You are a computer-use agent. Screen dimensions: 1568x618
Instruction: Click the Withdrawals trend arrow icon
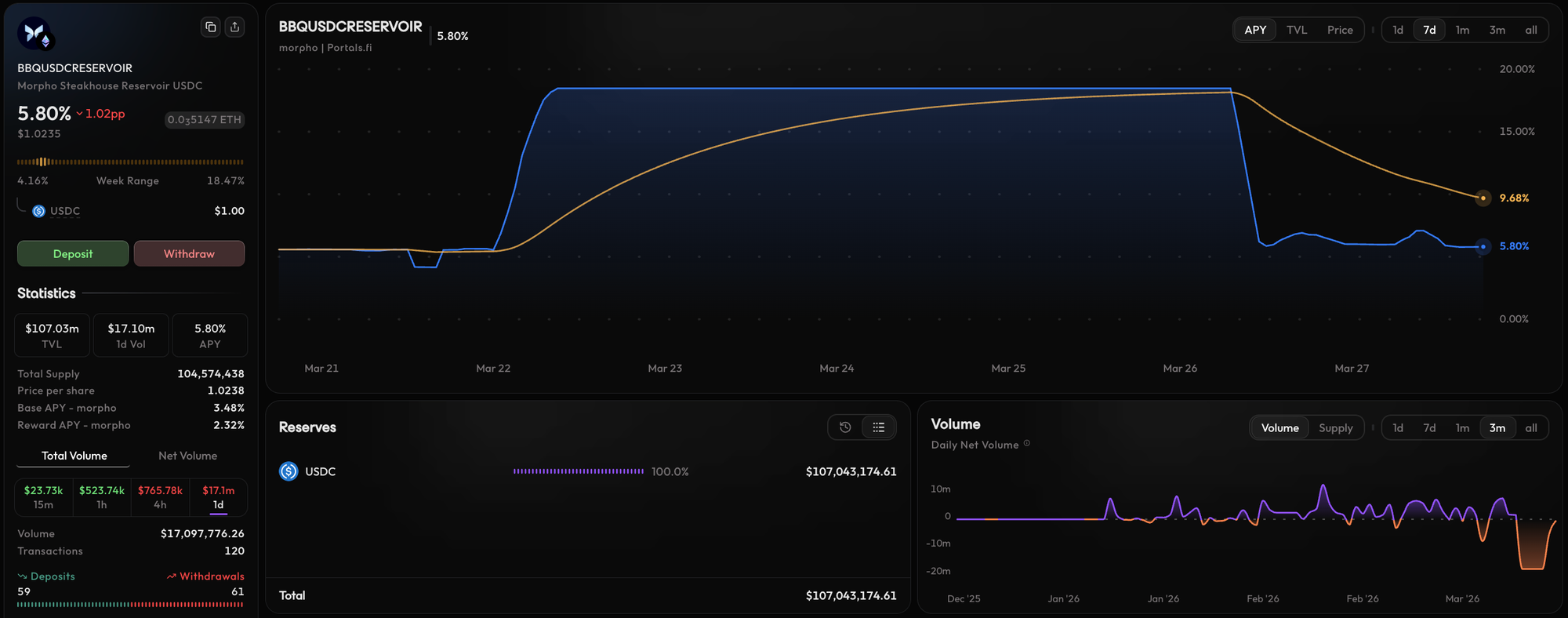click(x=171, y=576)
